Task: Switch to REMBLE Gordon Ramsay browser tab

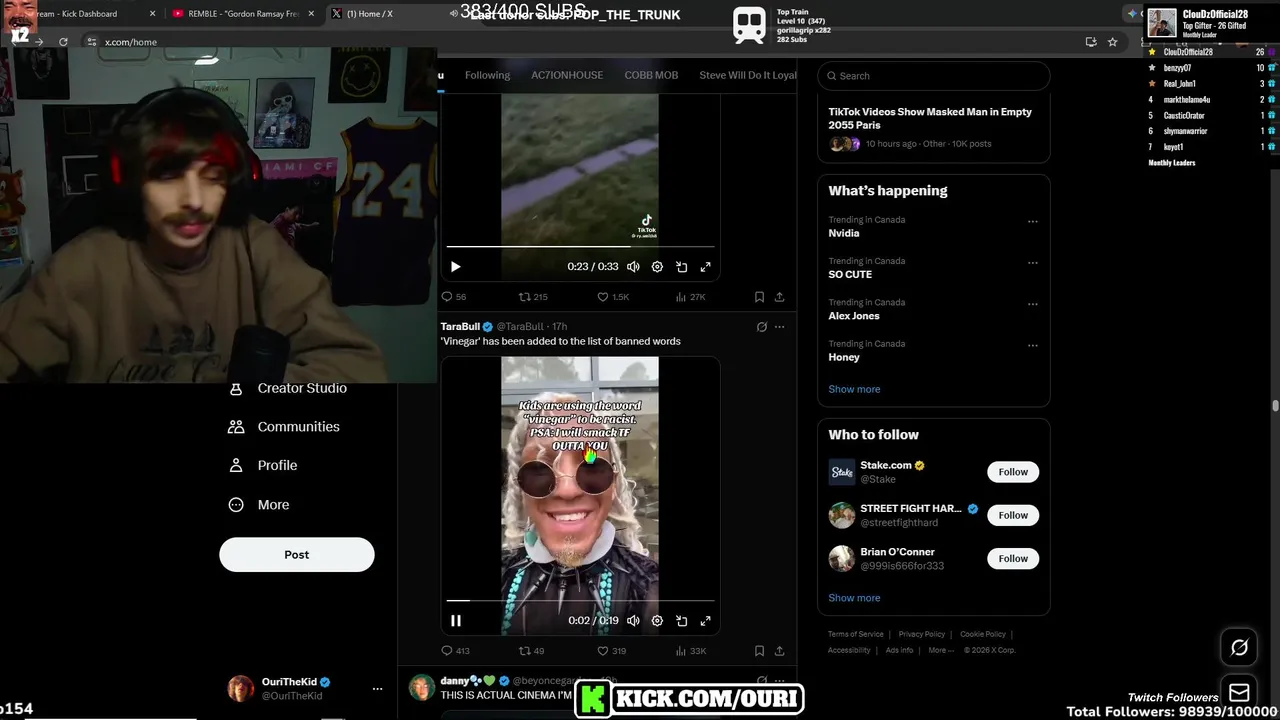Action: pyautogui.click(x=243, y=14)
